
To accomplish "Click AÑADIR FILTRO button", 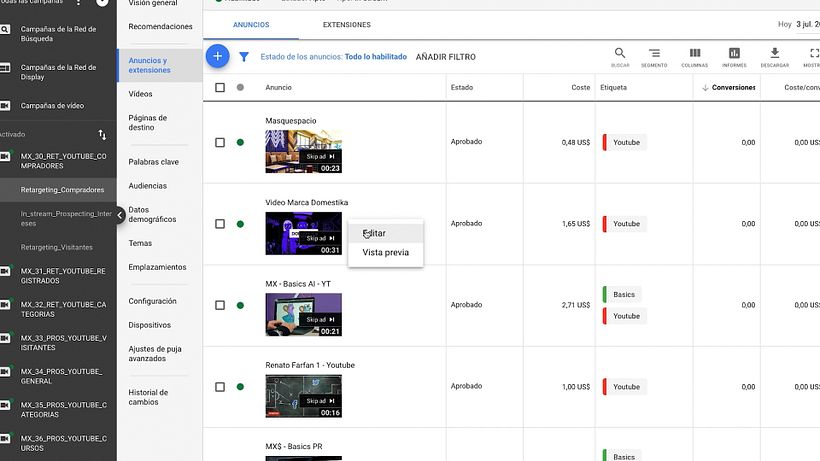I will pyautogui.click(x=446, y=57).
